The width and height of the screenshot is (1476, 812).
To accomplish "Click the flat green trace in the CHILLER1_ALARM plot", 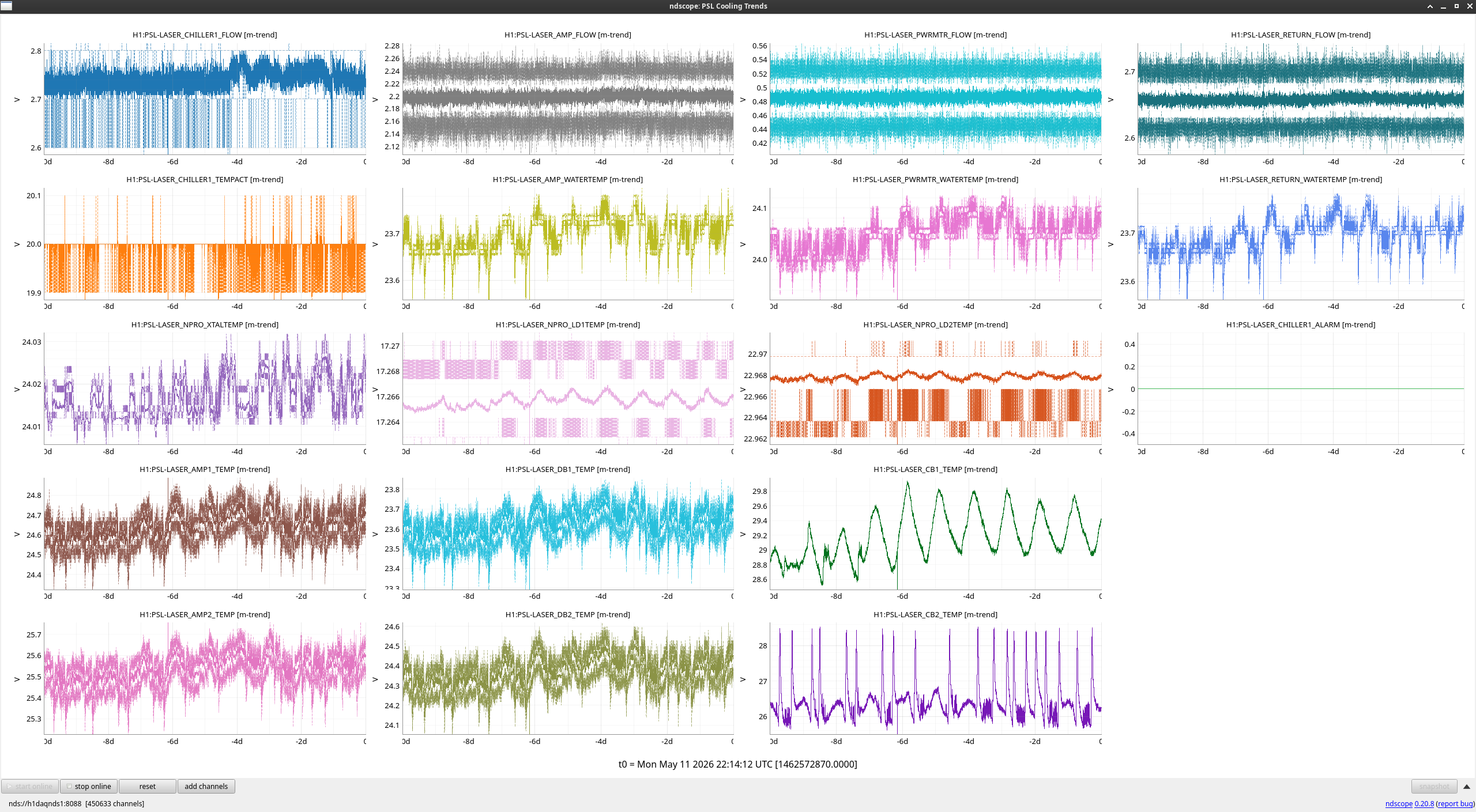I will tap(1301, 388).
